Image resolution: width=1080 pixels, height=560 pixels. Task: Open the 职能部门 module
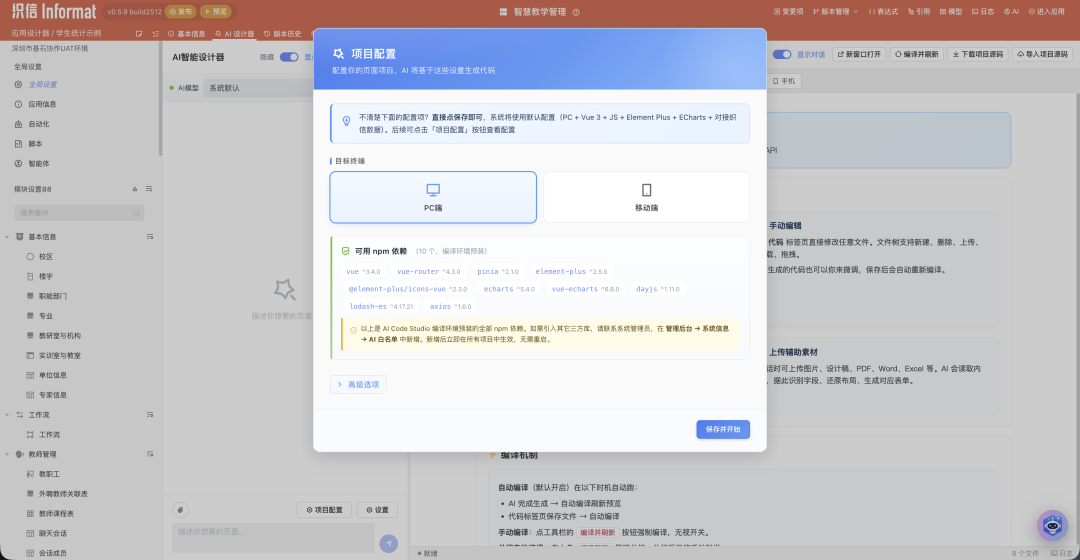point(52,296)
